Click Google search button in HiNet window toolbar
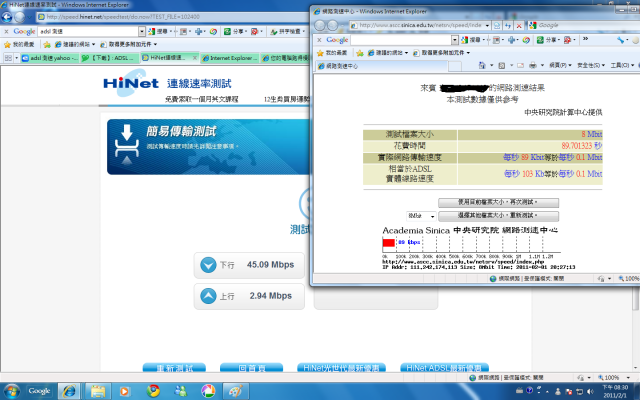The image size is (640, 400). point(158,31)
